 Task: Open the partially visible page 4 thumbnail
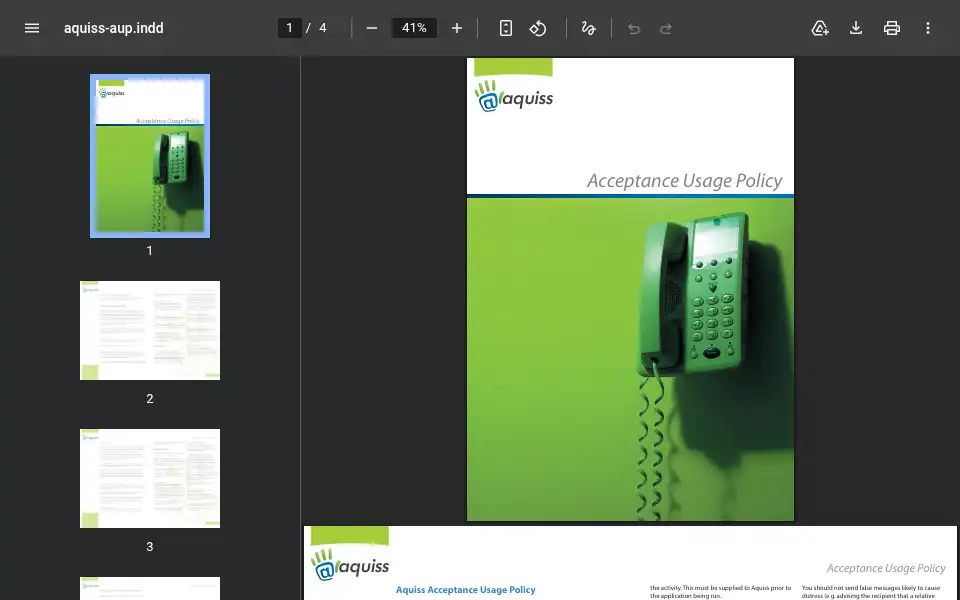tap(150, 588)
